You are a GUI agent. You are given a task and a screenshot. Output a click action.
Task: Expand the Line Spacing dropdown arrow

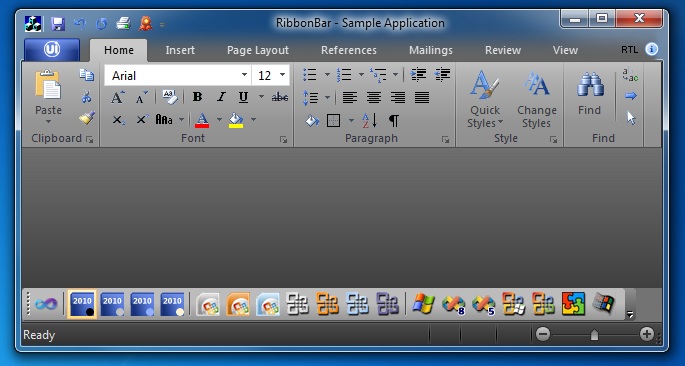click(327, 97)
